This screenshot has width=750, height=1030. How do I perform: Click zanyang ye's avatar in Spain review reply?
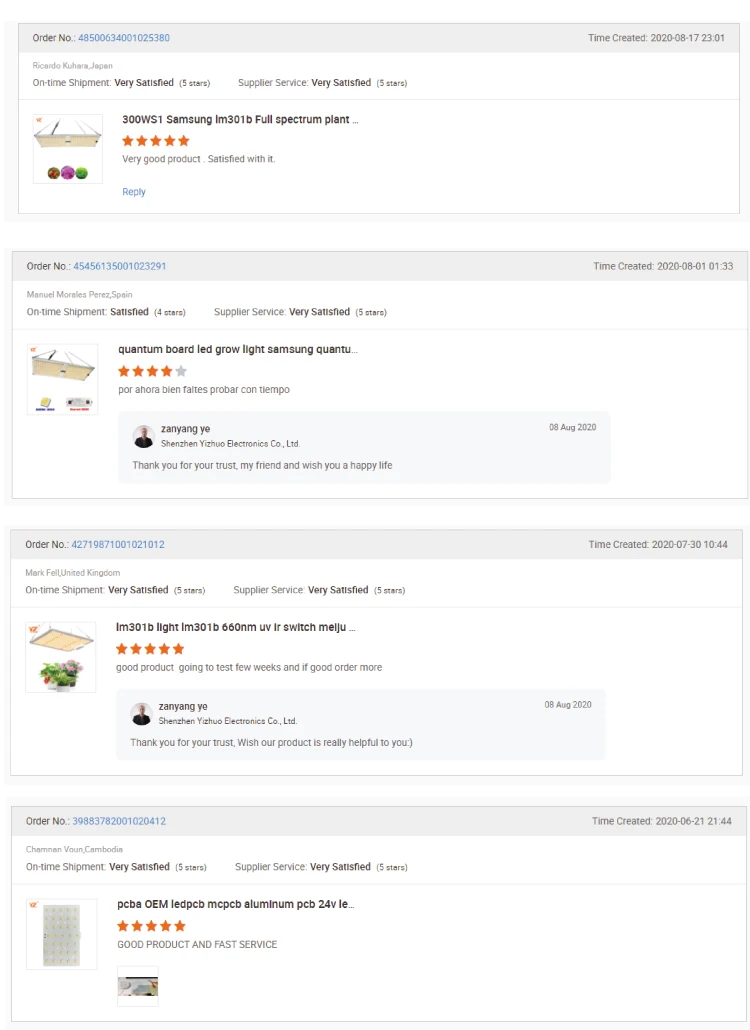tap(144, 436)
